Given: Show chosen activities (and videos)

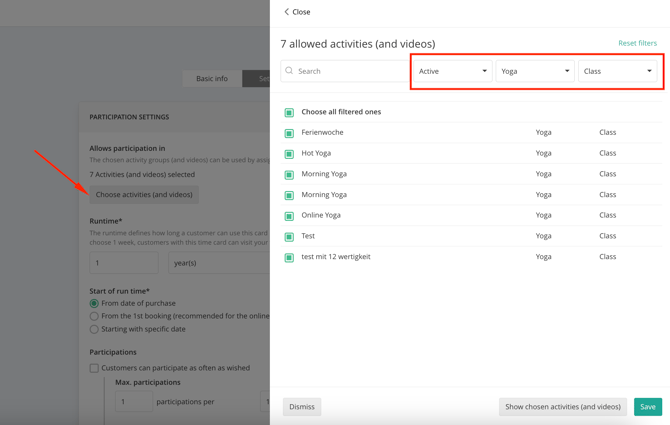Looking at the screenshot, I should pyautogui.click(x=563, y=407).
